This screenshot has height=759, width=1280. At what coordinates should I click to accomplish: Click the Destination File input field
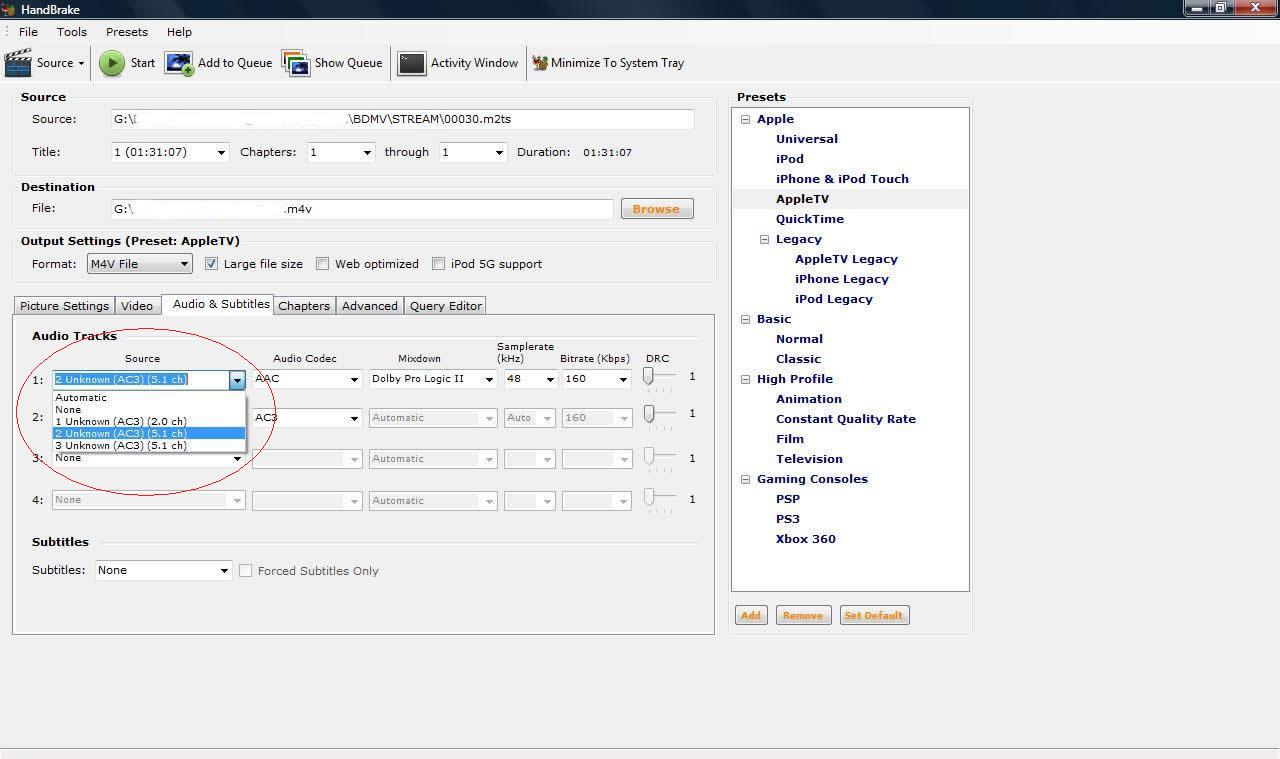[x=362, y=209]
